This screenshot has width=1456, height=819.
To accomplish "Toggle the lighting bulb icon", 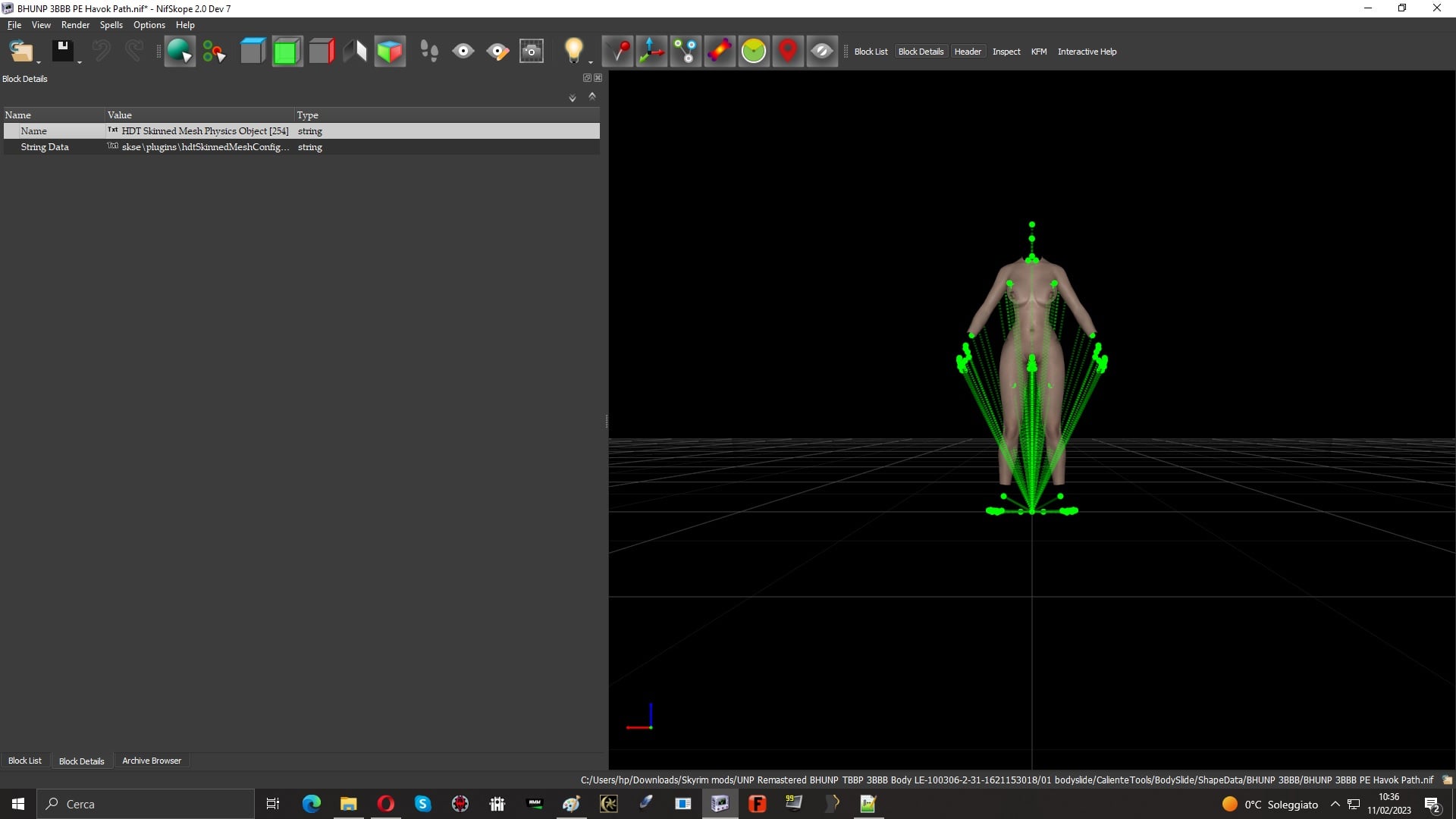I will coord(573,52).
